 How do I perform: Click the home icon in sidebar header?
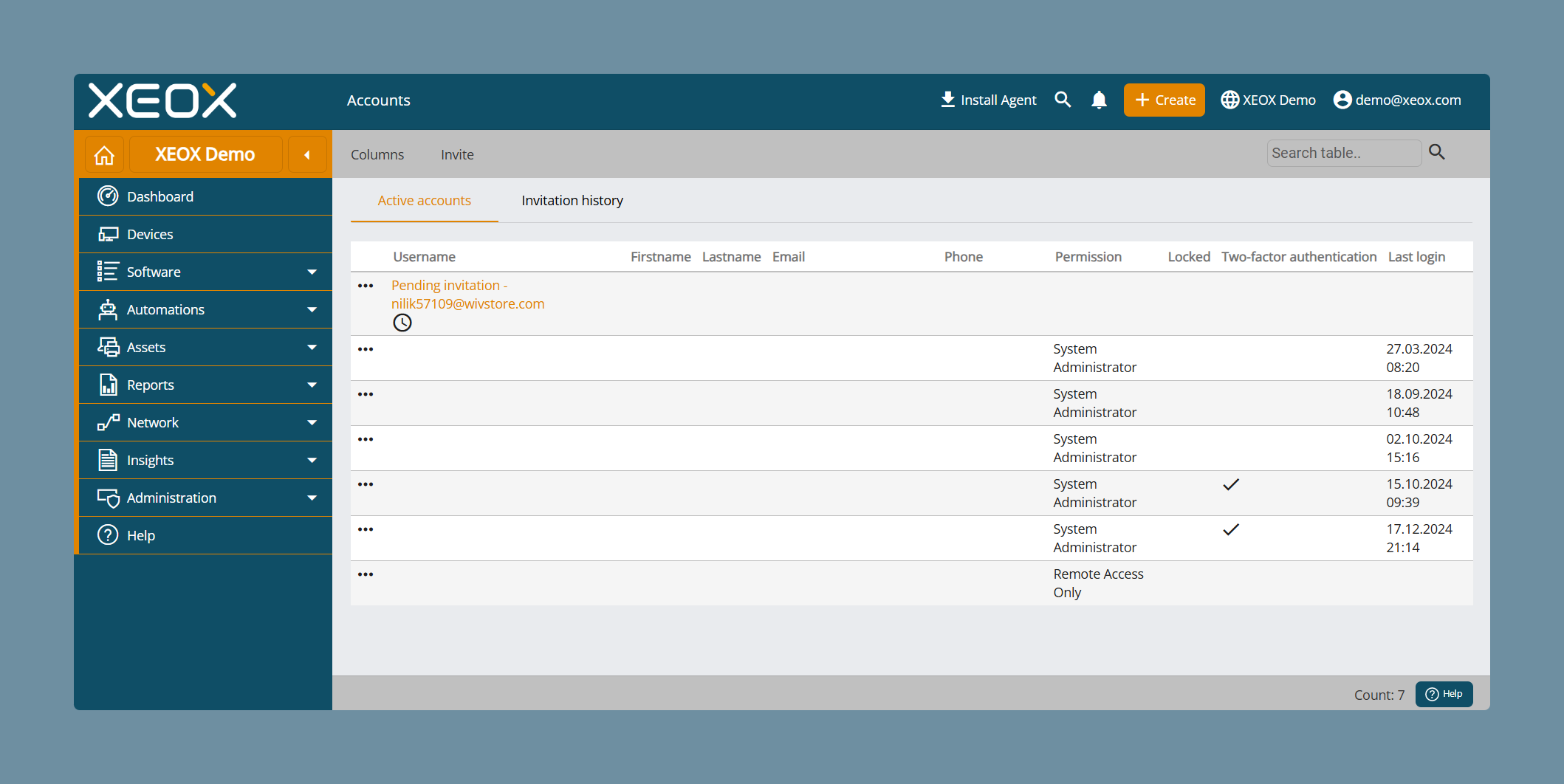[x=105, y=155]
